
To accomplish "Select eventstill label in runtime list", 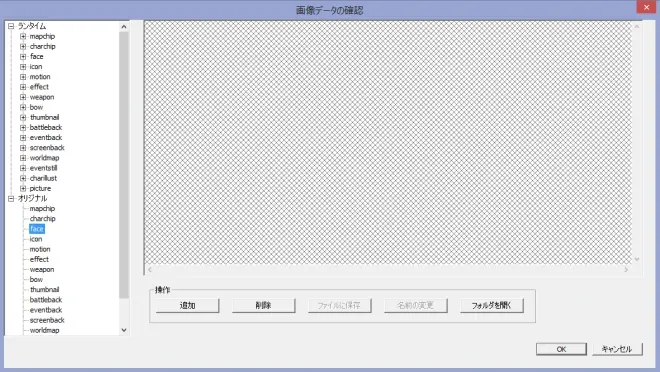I will 43,168.
